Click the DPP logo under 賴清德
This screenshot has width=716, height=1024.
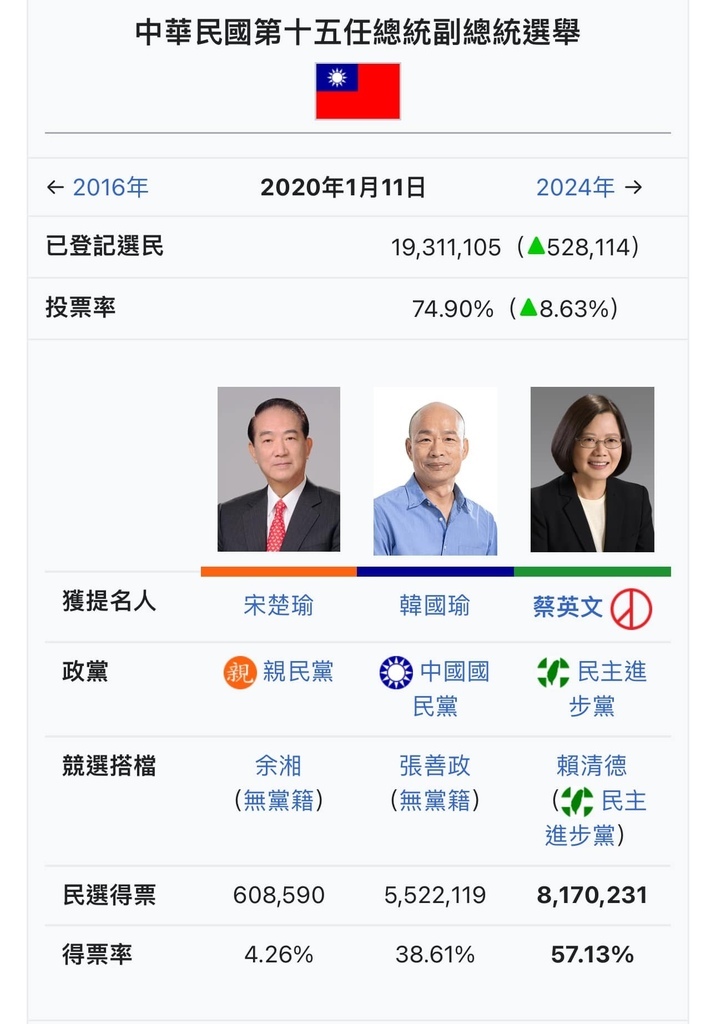click(x=577, y=801)
